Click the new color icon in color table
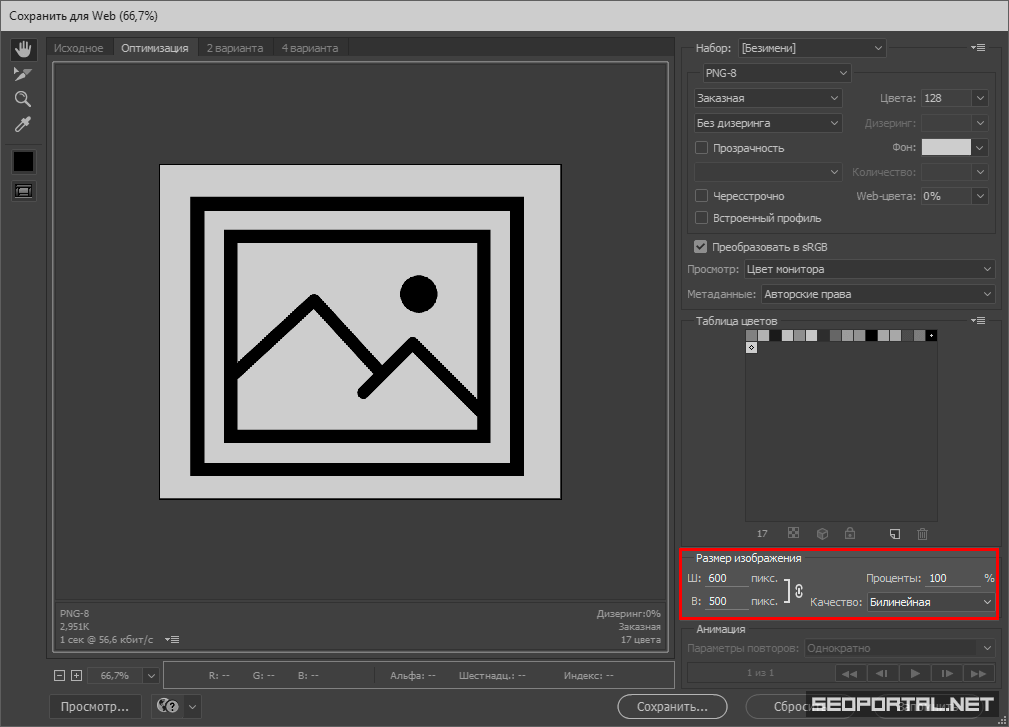 coord(896,534)
